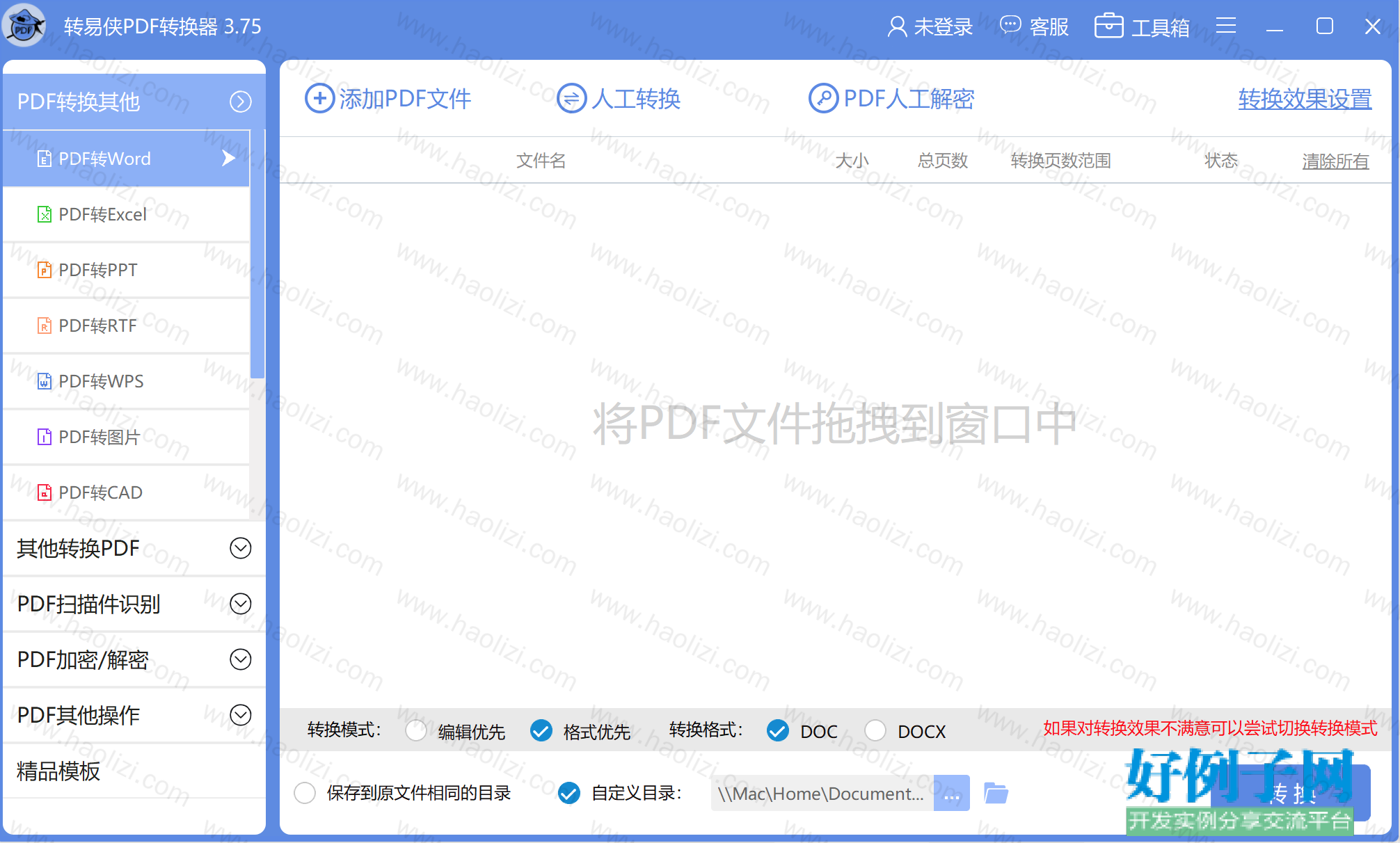
Task: Click the PDF converter app logo
Action: (x=24, y=26)
